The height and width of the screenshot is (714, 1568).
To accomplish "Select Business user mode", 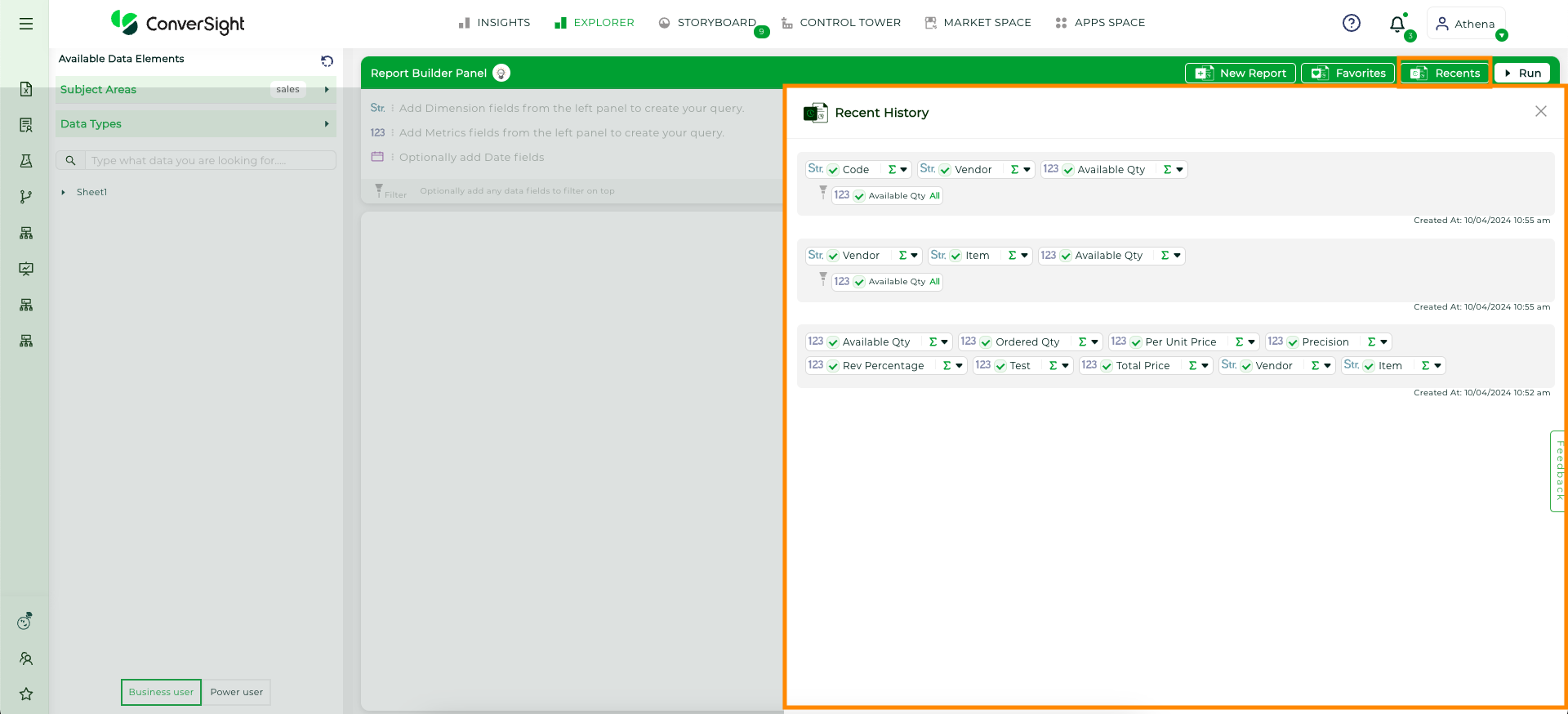I will pos(161,692).
